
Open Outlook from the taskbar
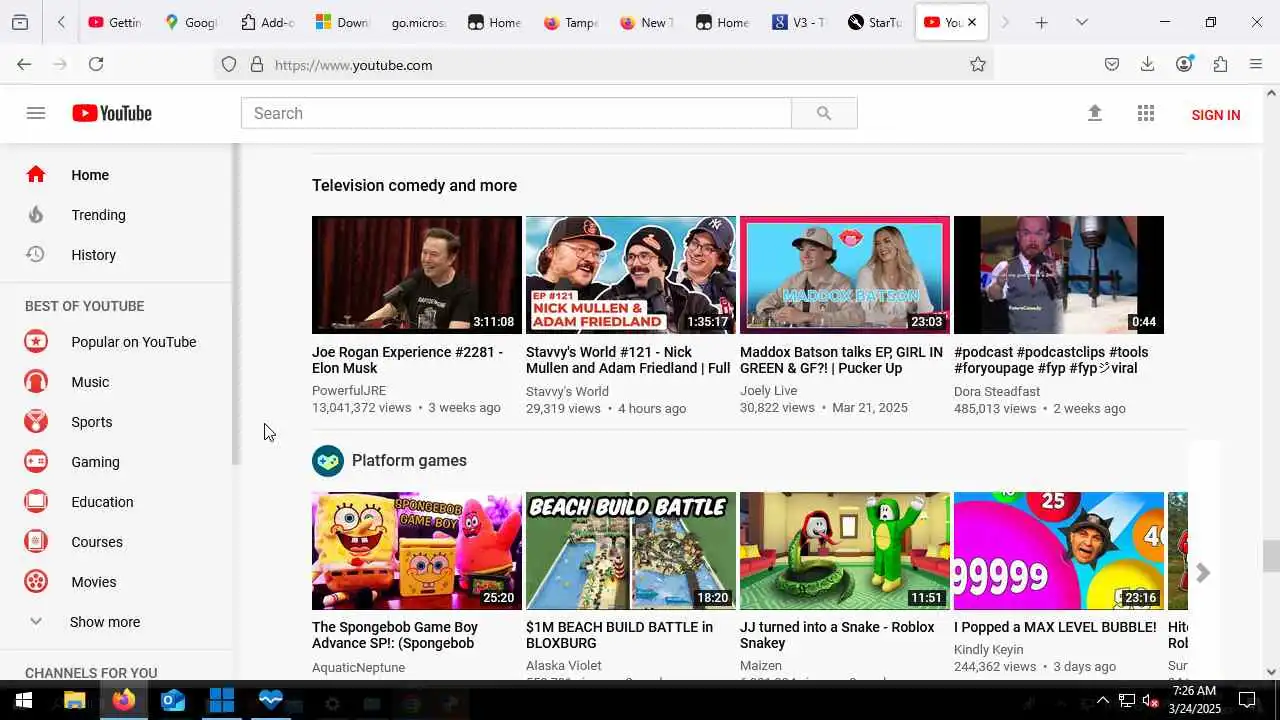tap(173, 701)
